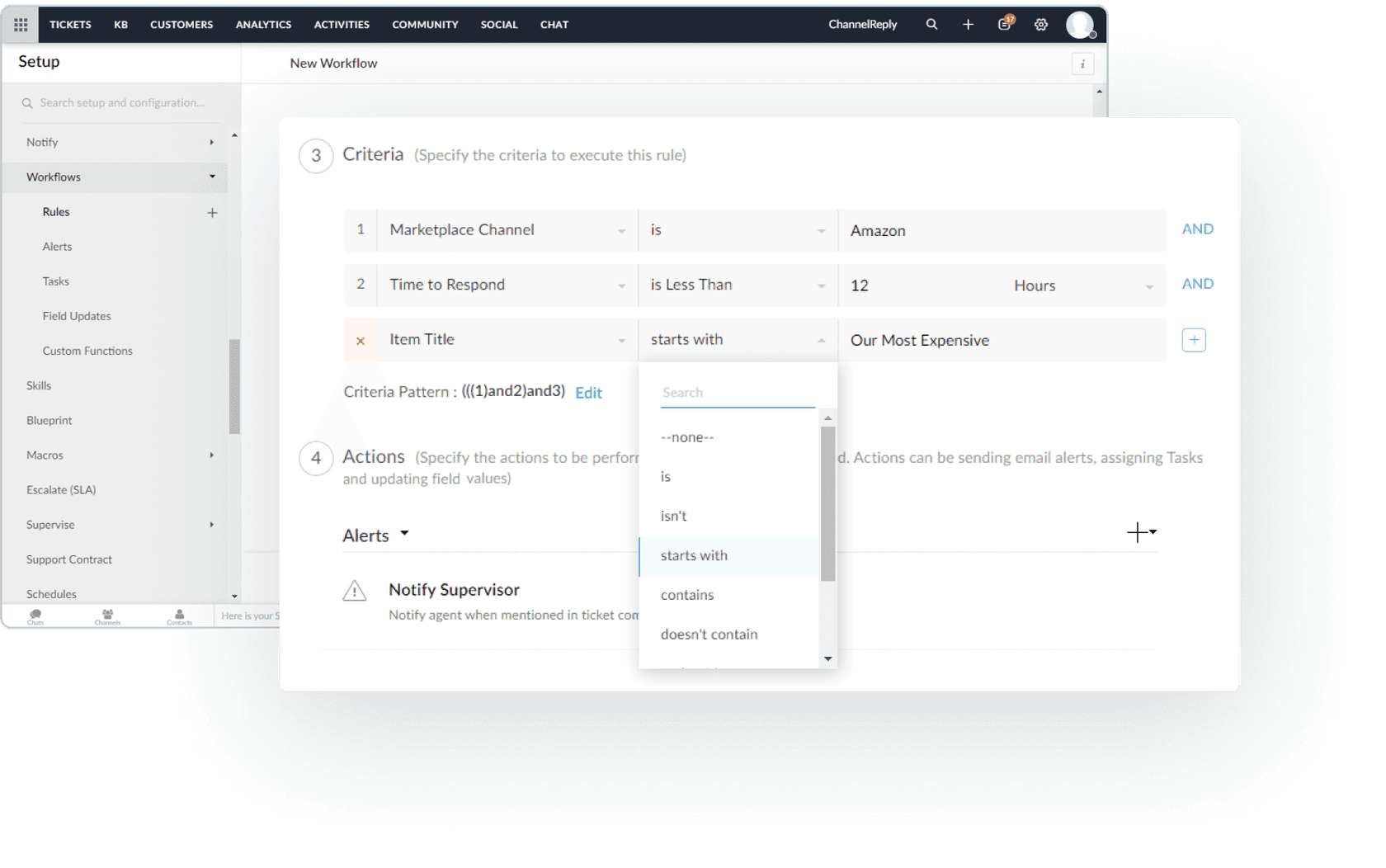Open the COMMUNITY tab
This screenshot has width=1386, height=868.
click(425, 25)
